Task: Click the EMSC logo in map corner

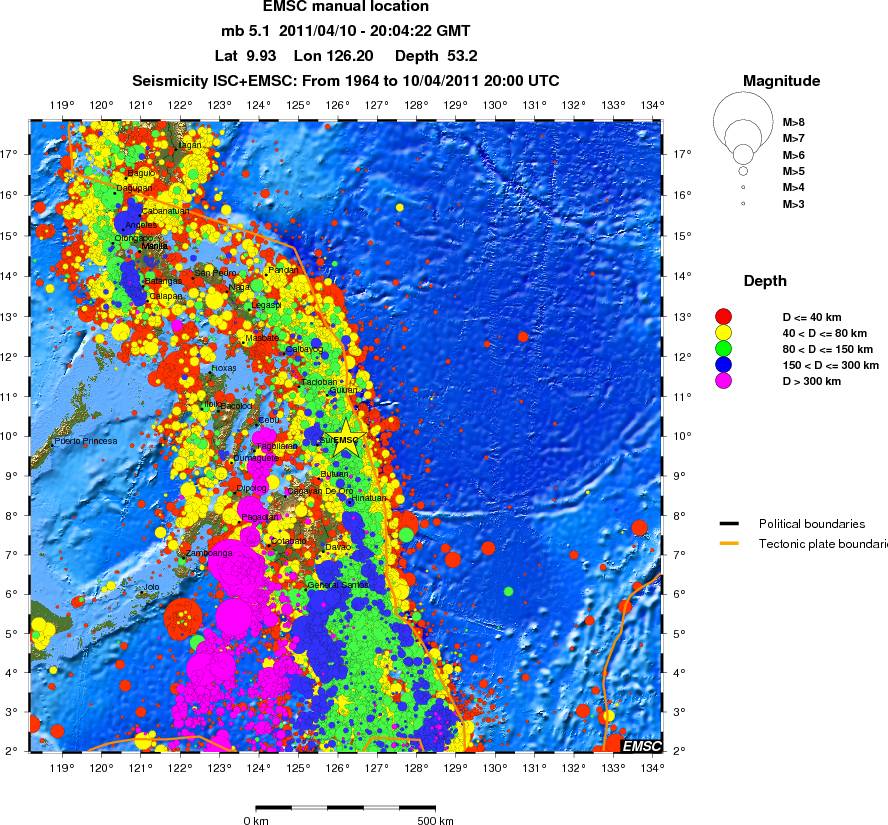Action: pyautogui.click(x=642, y=746)
